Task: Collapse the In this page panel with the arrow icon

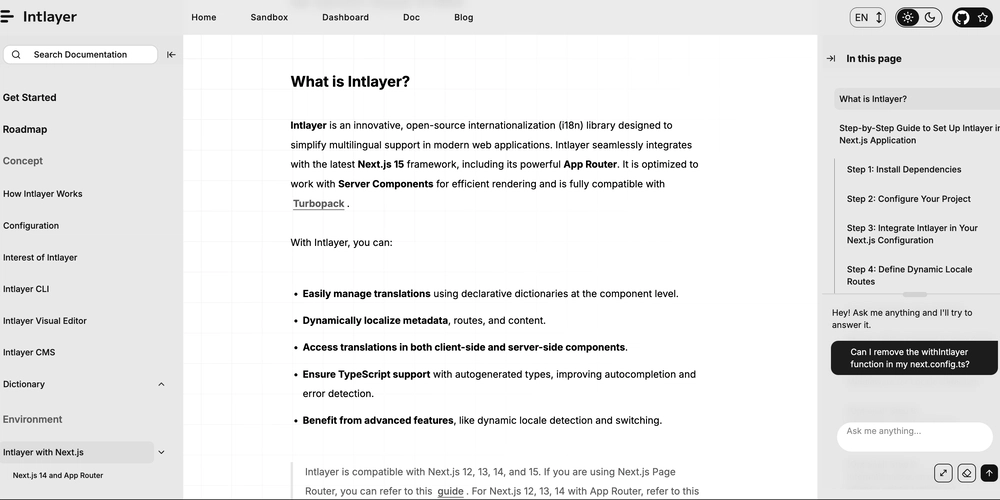Action: click(x=830, y=59)
